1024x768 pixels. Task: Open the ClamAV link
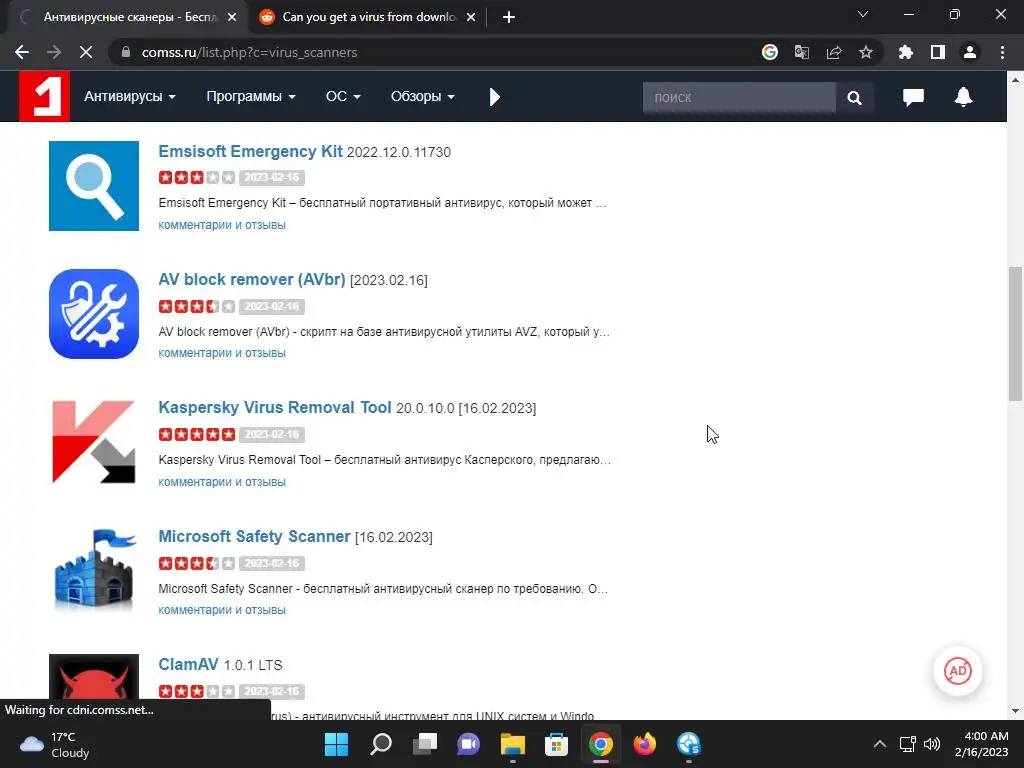point(188,664)
